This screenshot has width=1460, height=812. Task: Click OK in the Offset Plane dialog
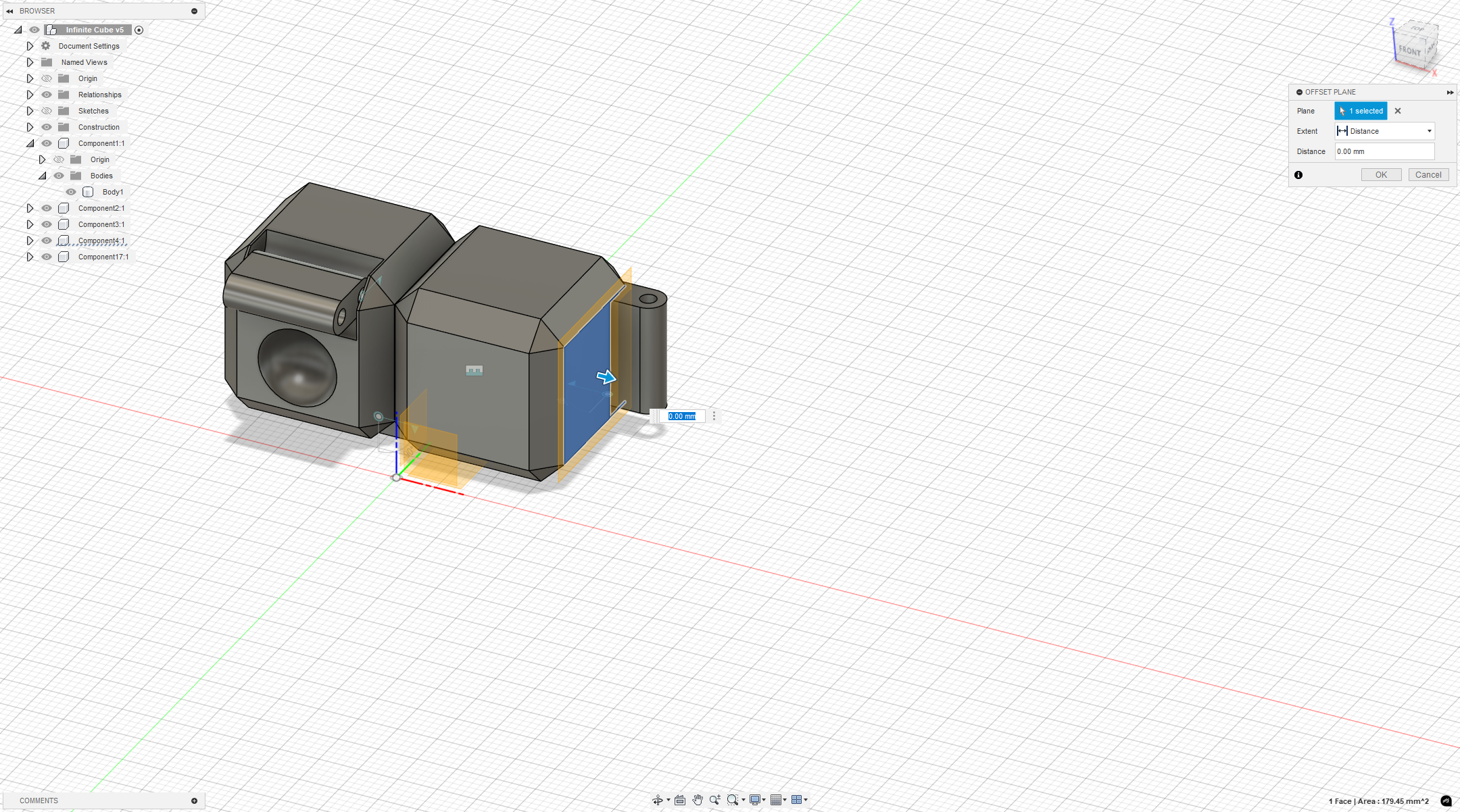pyautogui.click(x=1381, y=175)
